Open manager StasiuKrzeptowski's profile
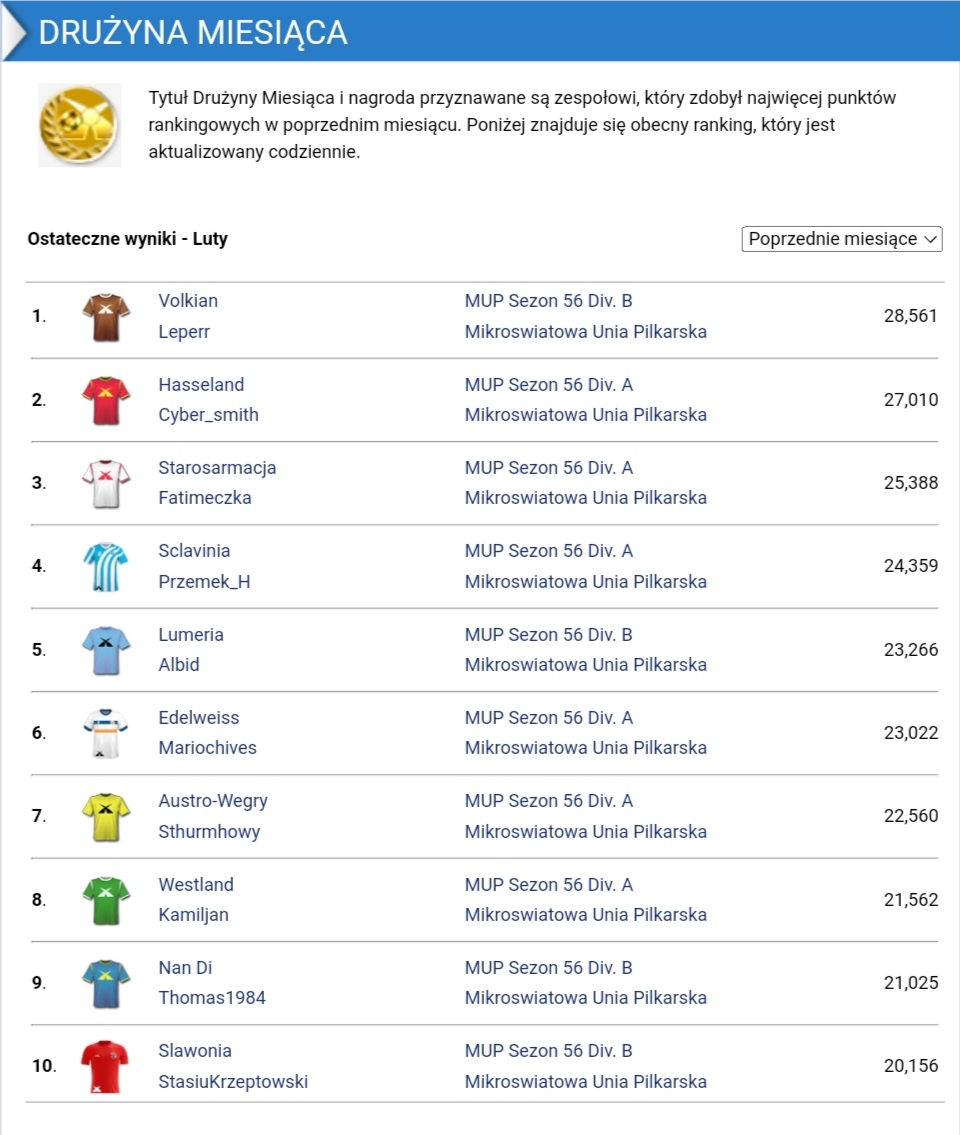 click(233, 1082)
